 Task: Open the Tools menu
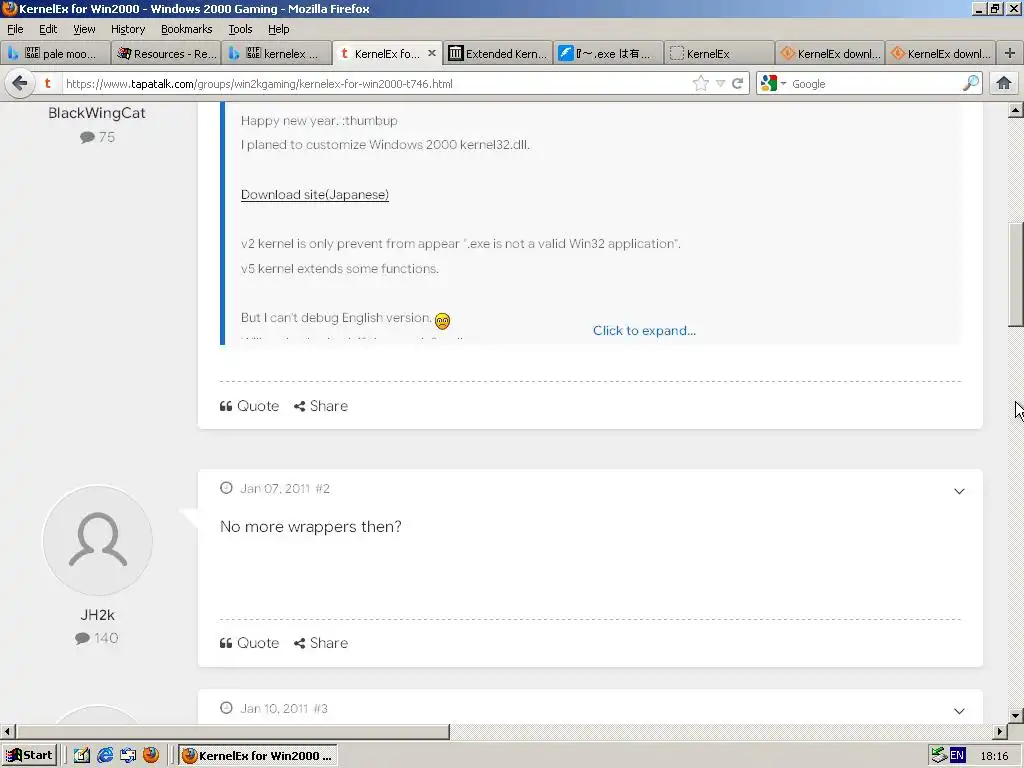point(240,29)
